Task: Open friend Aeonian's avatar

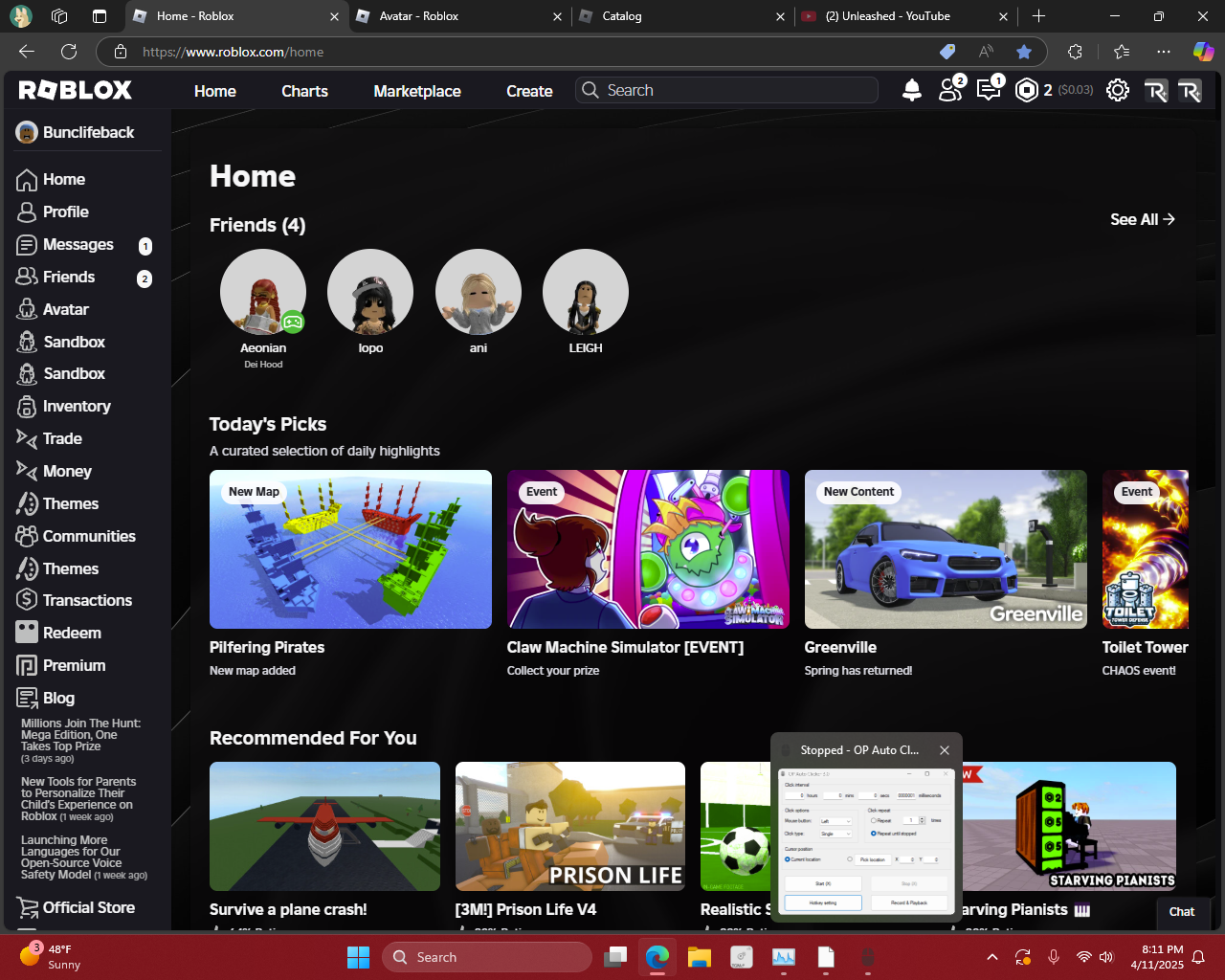Action: [x=263, y=292]
